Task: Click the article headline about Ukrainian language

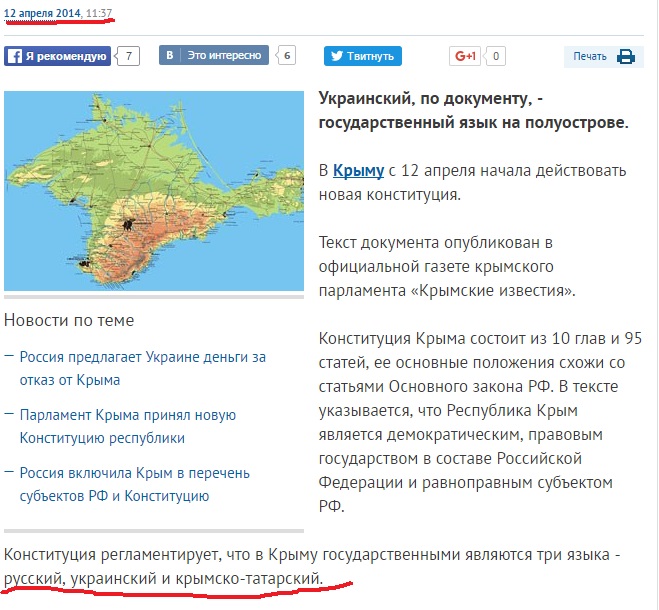Action: pyautogui.click(x=473, y=110)
